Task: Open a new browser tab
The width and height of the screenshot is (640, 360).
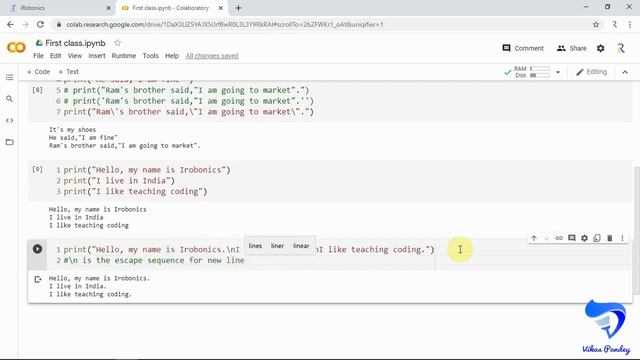Action: (238, 8)
